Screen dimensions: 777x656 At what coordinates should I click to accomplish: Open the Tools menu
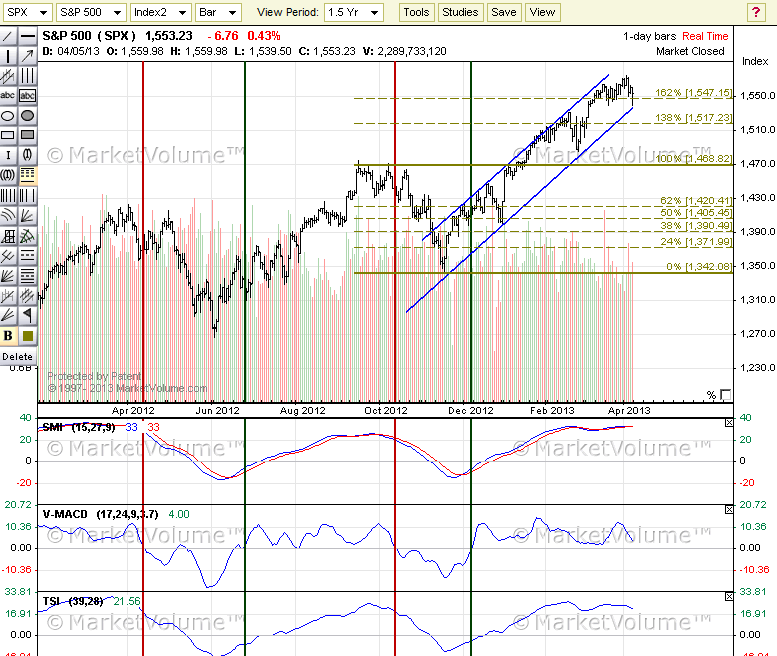coord(416,12)
